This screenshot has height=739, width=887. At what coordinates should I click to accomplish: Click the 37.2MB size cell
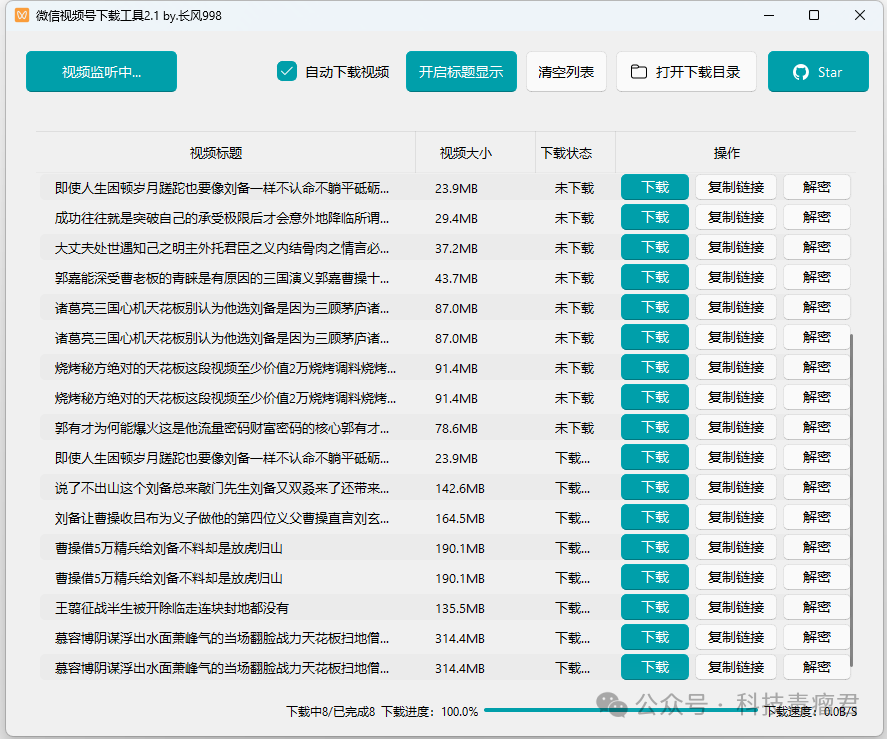456,248
